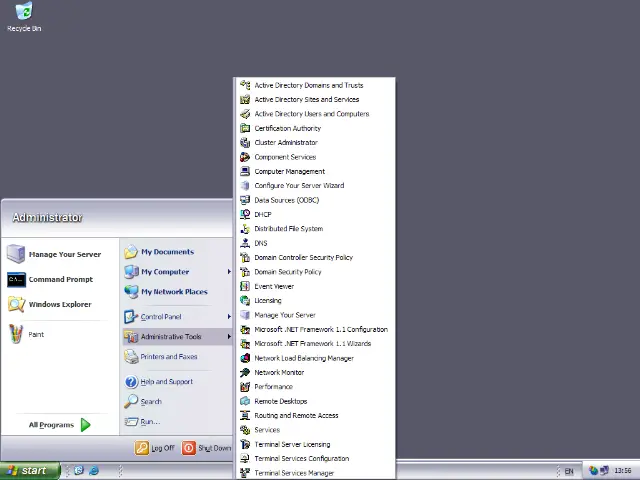Open the Printers and Faxes icon
Viewport: 640px width, 480px height.
[131, 357]
